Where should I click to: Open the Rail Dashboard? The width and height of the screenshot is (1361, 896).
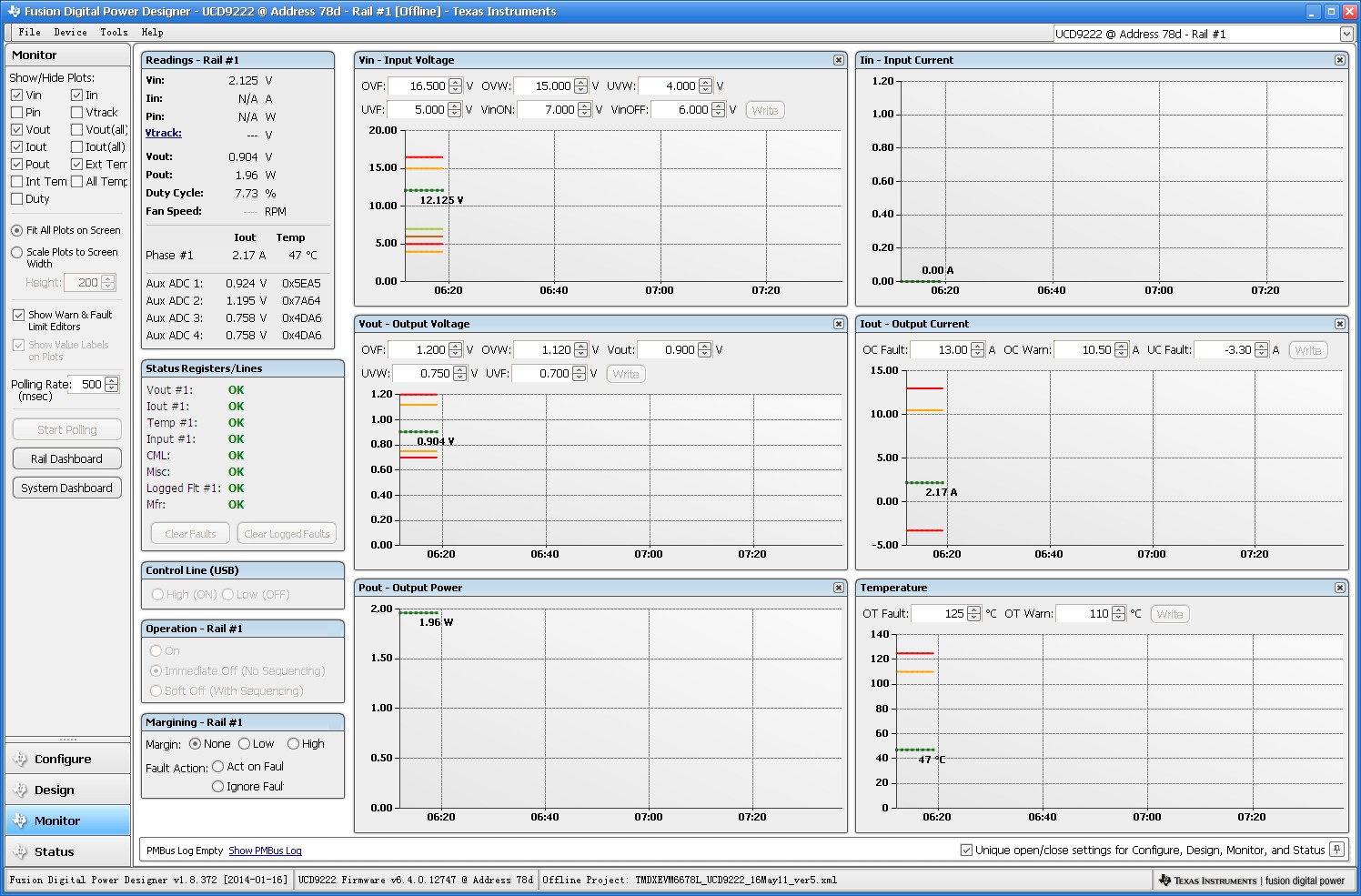(66, 458)
